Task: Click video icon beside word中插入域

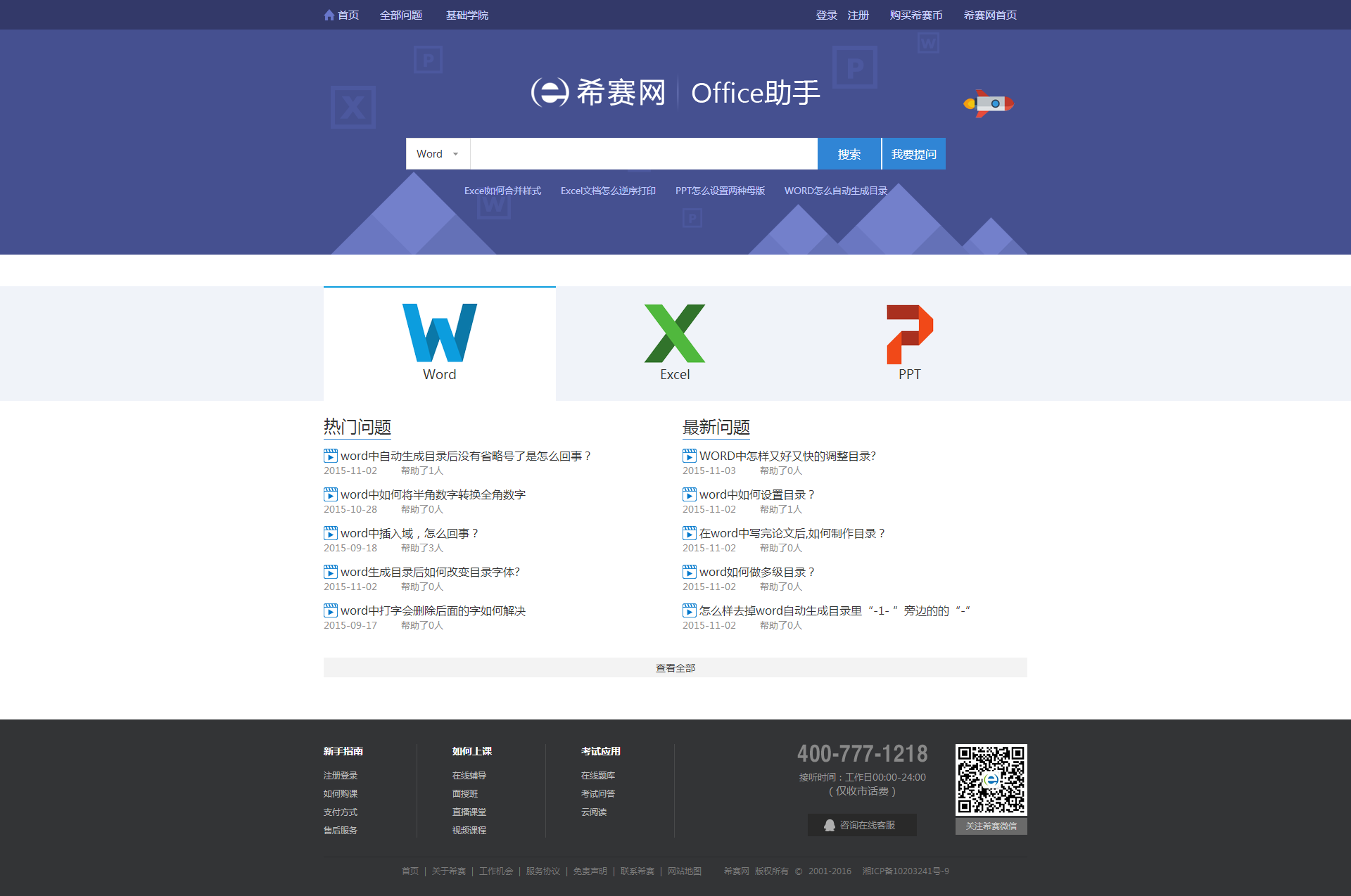Action: click(x=331, y=533)
